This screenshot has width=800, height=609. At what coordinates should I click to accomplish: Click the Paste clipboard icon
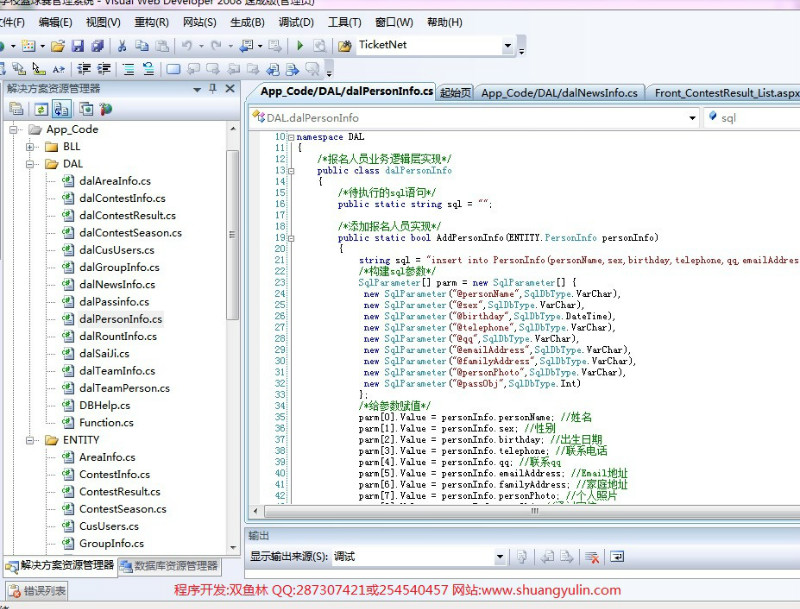tap(162, 46)
